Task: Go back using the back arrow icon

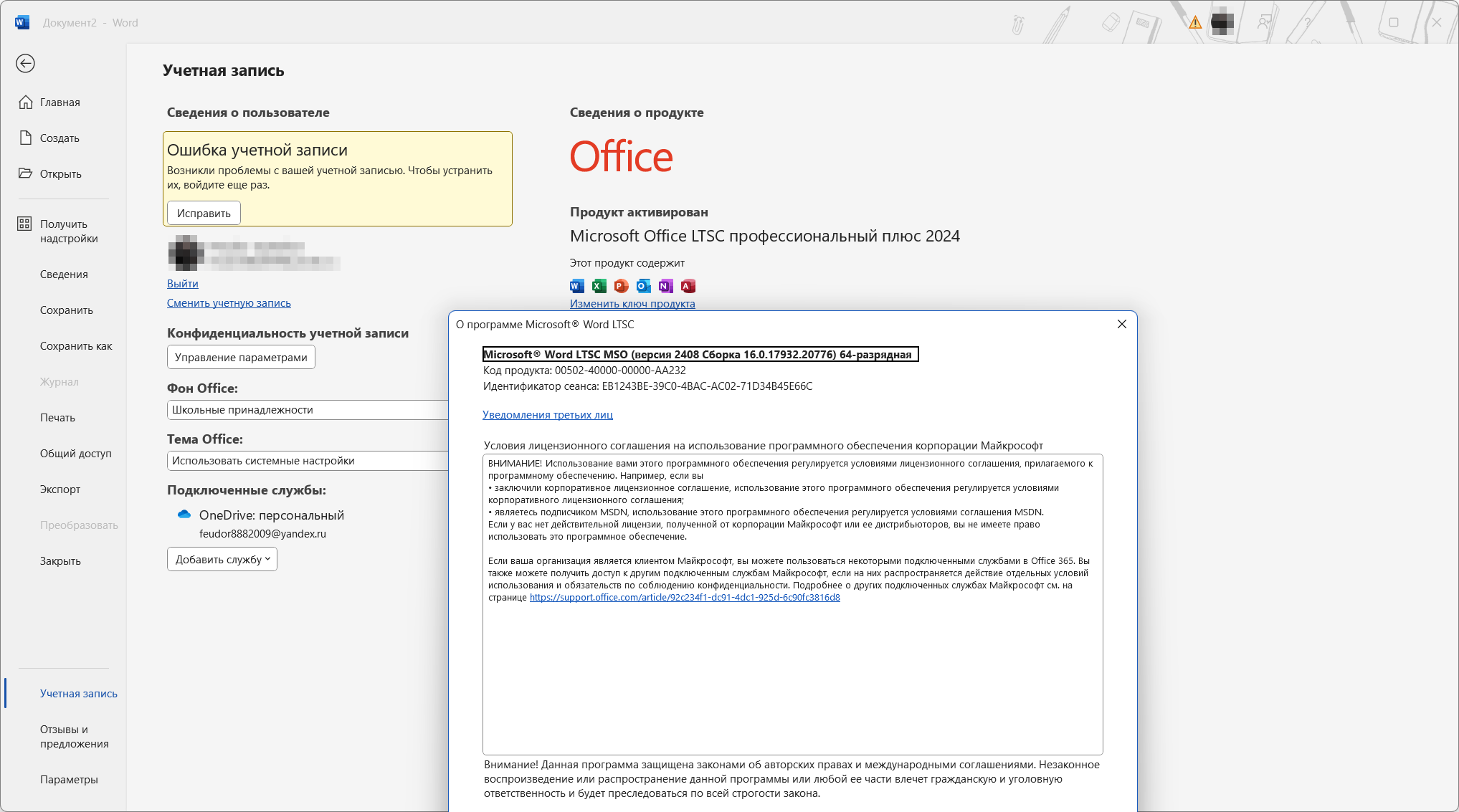Action: 26,64
